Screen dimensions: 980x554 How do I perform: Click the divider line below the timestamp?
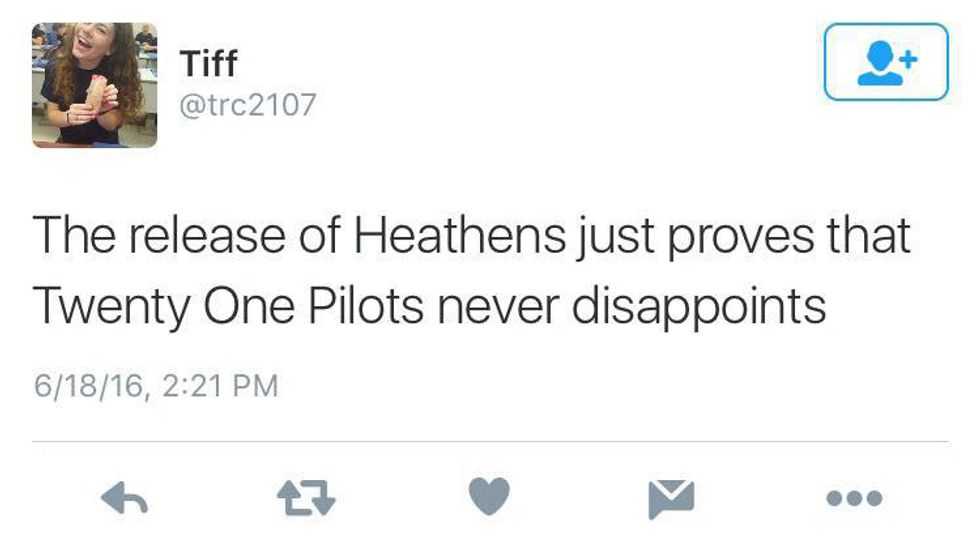tap(490, 441)
